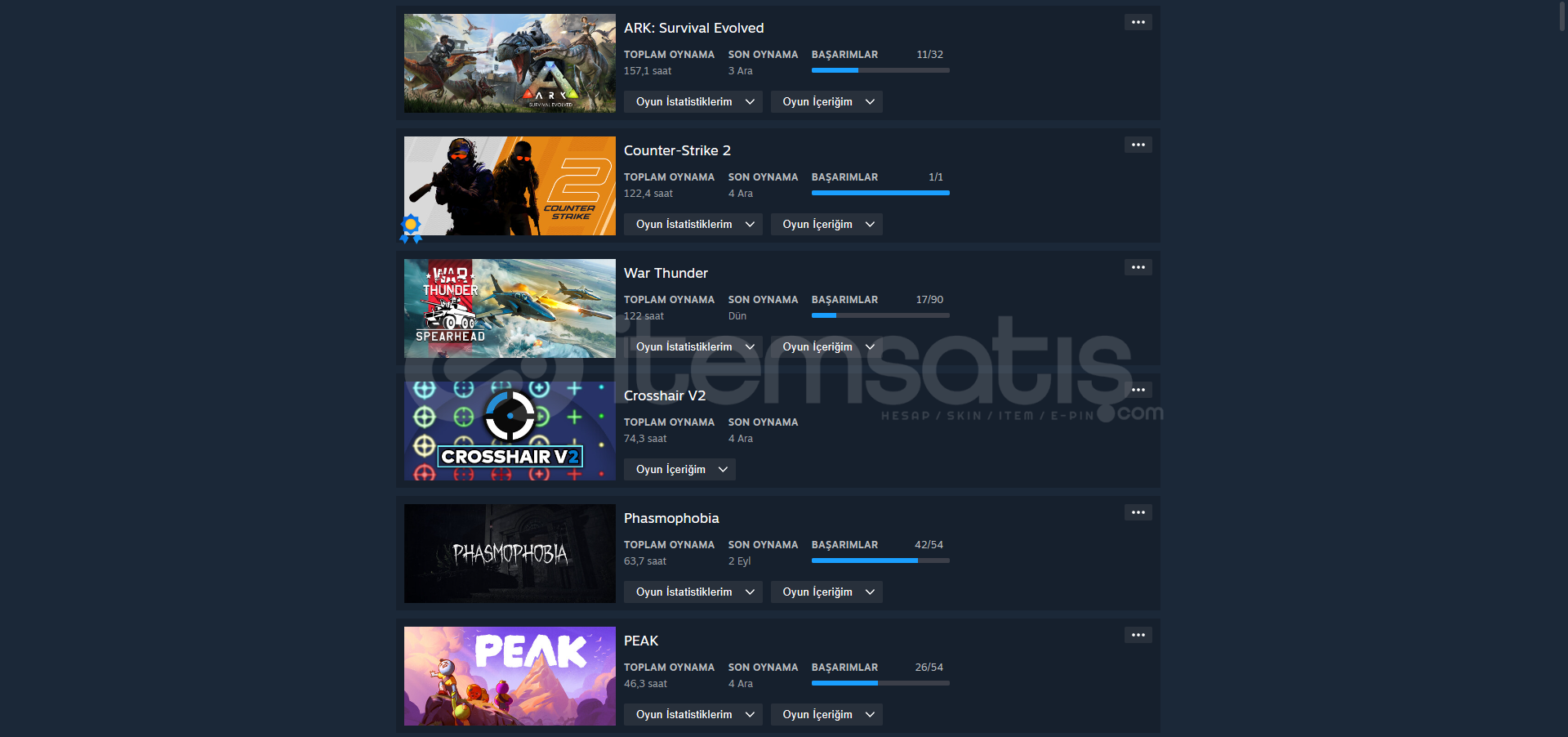The image size is (1568, 737).
Task: Click the War Thunder achievements progress bar
Action: [x=880, y=315]
